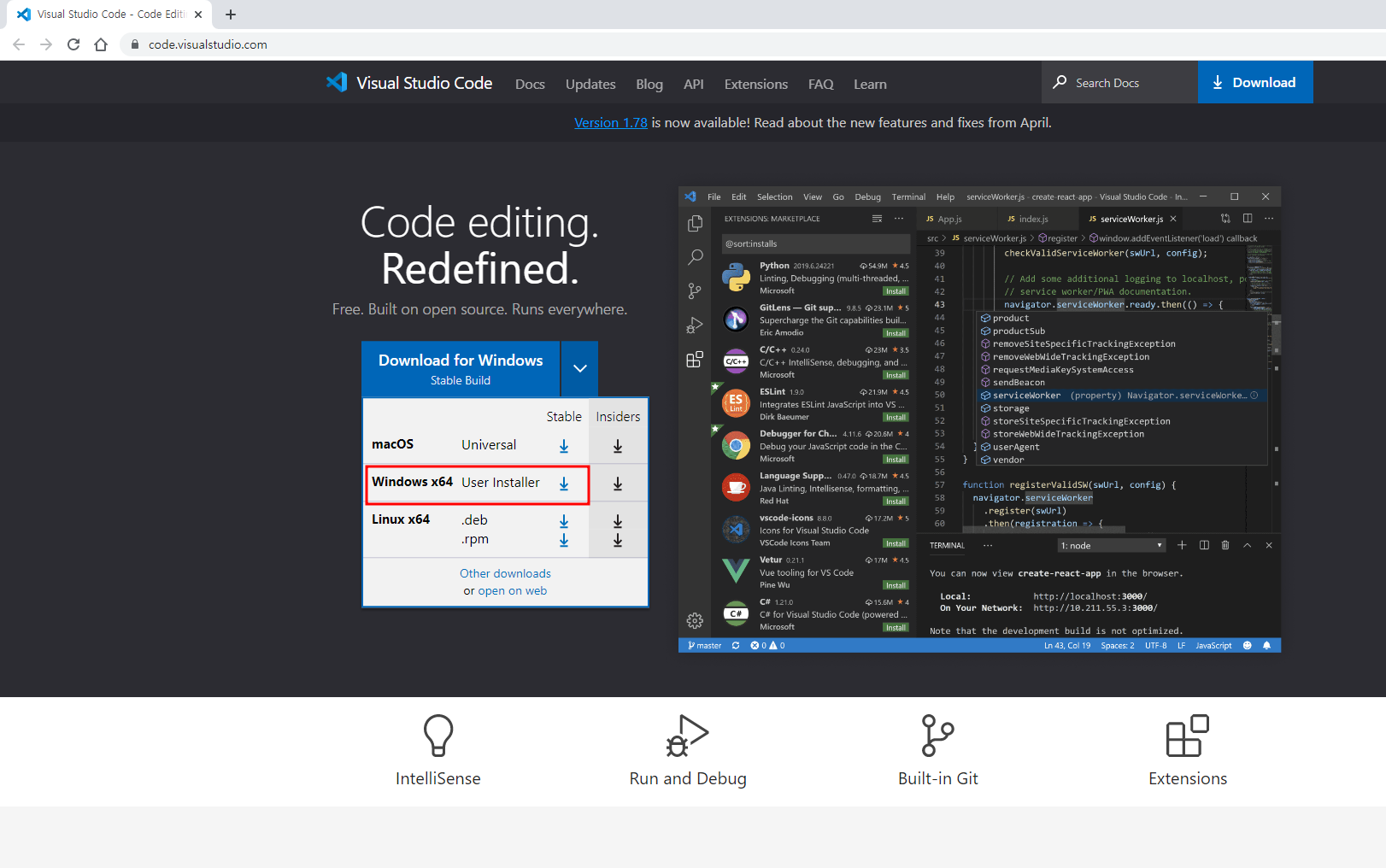View site info via the lock icon
The image size is (1386, 868).
click(134, 44)
